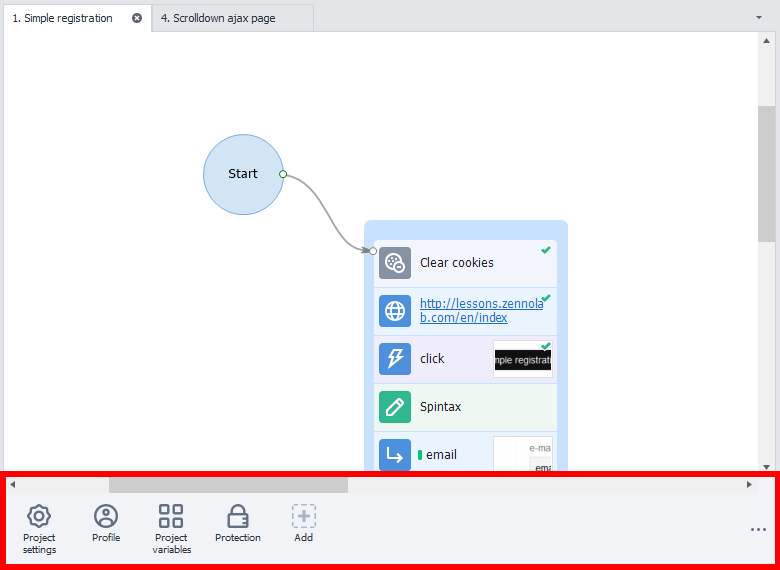Viewport: 780px width, 570px height.
Task: Expand the tab list dropdown arrow
Action: point(759,18)
